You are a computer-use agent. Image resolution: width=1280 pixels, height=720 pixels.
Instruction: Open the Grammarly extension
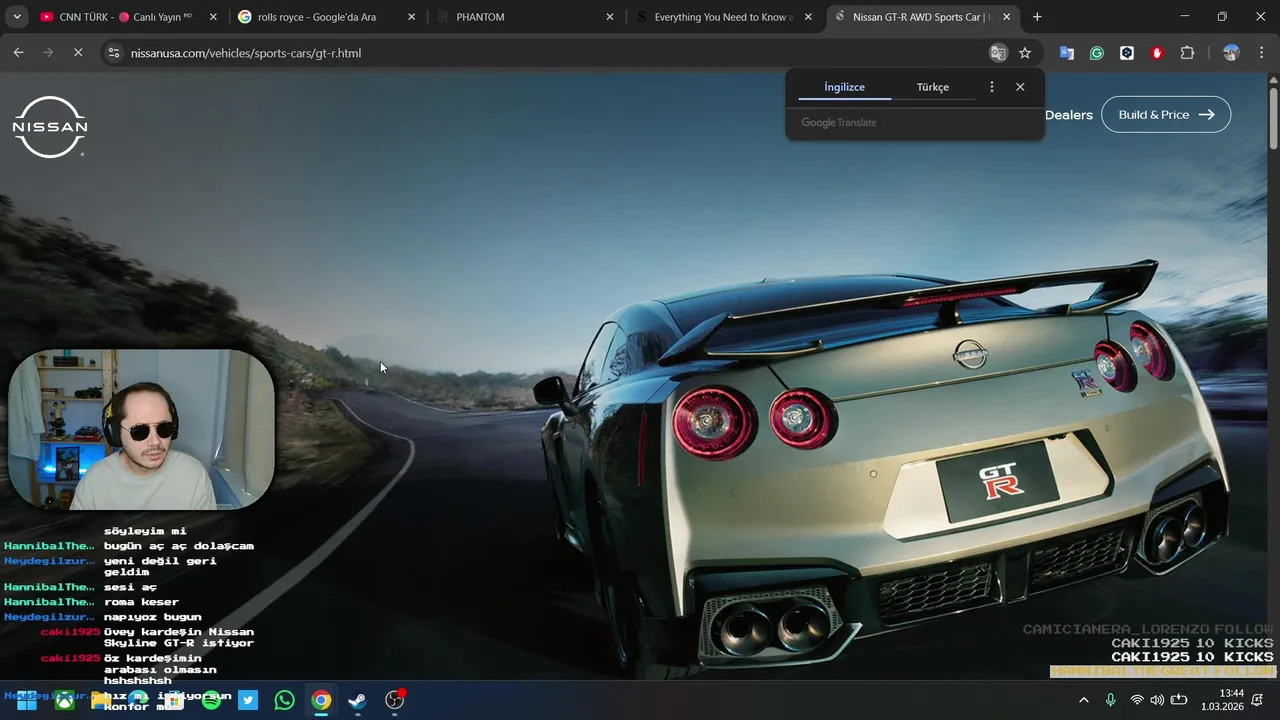[x=1097, y=53]
